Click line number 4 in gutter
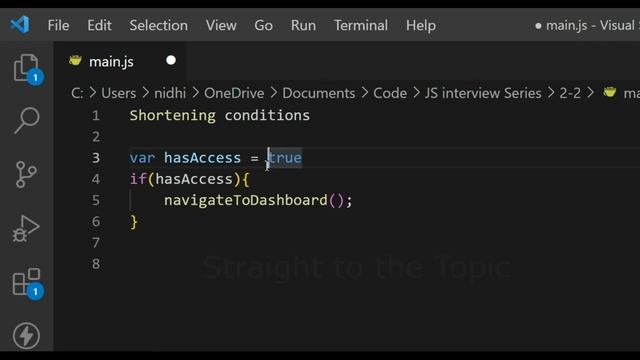 (x=96, y=179)
